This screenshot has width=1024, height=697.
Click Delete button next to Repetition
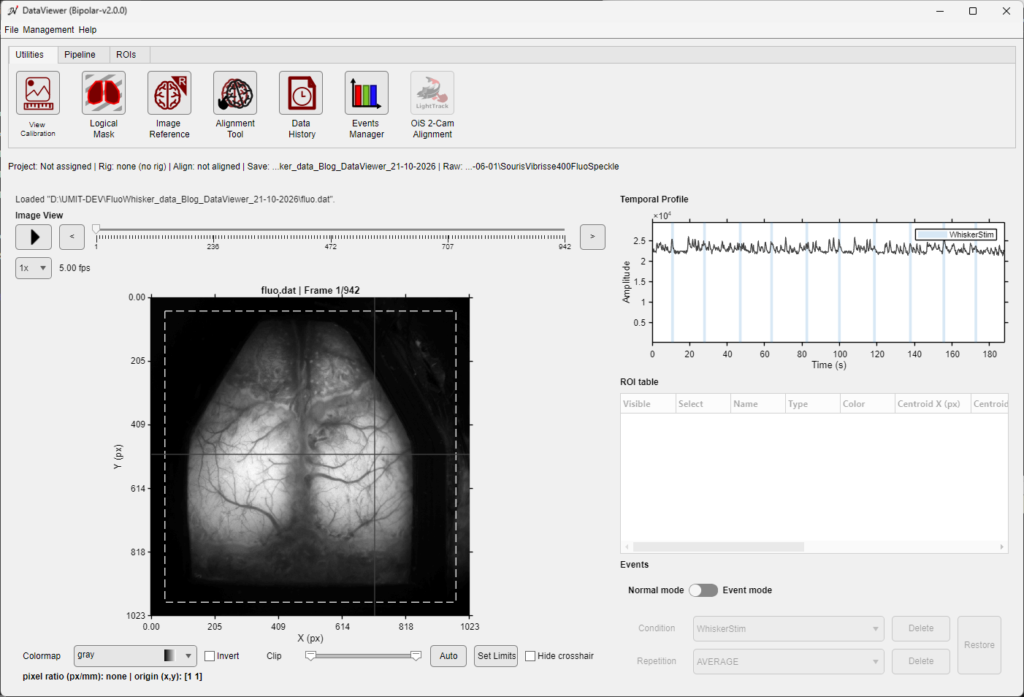[921, 661]
